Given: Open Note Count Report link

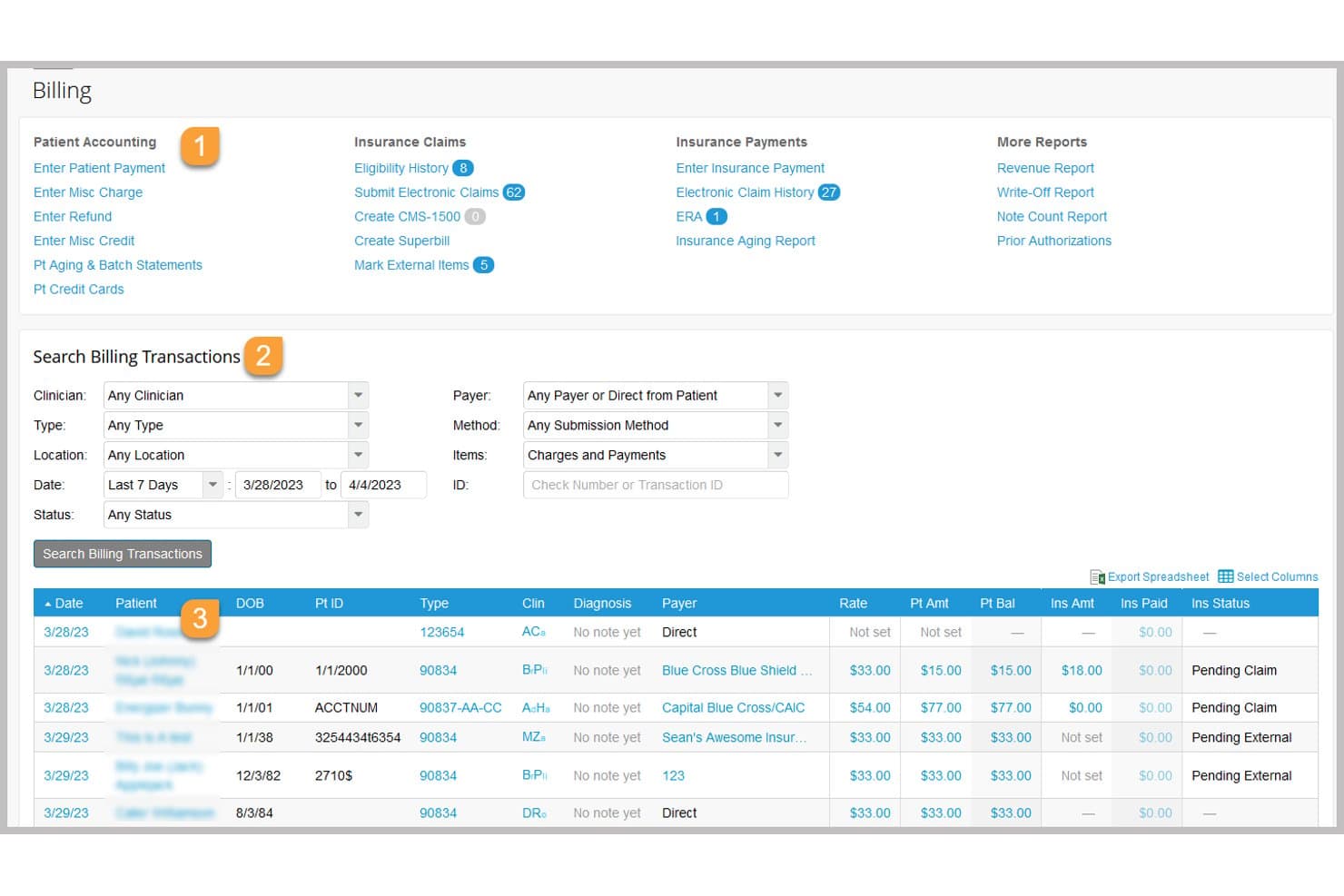Looking at the screenshot, I should coord(1052,217).
